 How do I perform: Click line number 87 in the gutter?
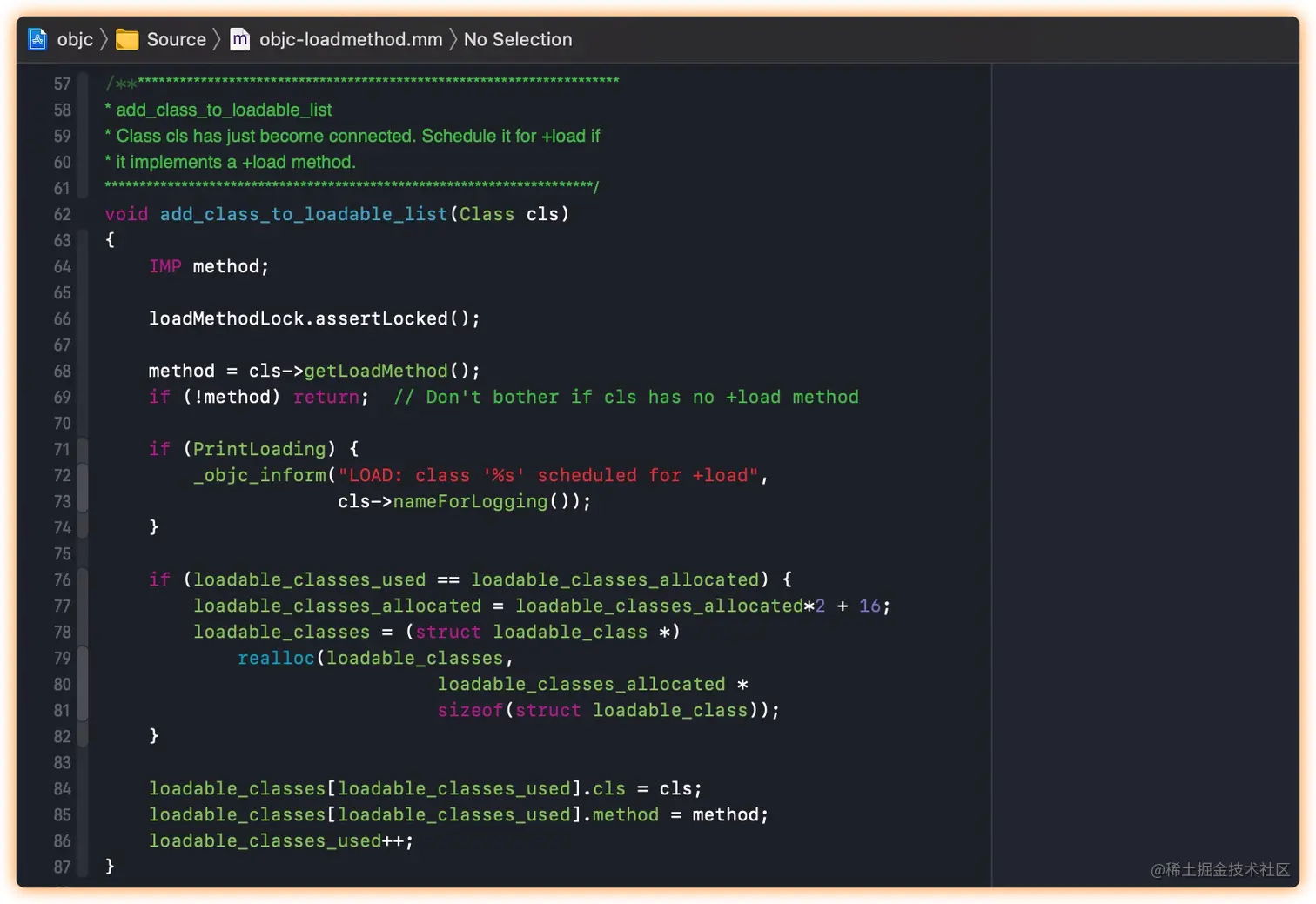62,867
